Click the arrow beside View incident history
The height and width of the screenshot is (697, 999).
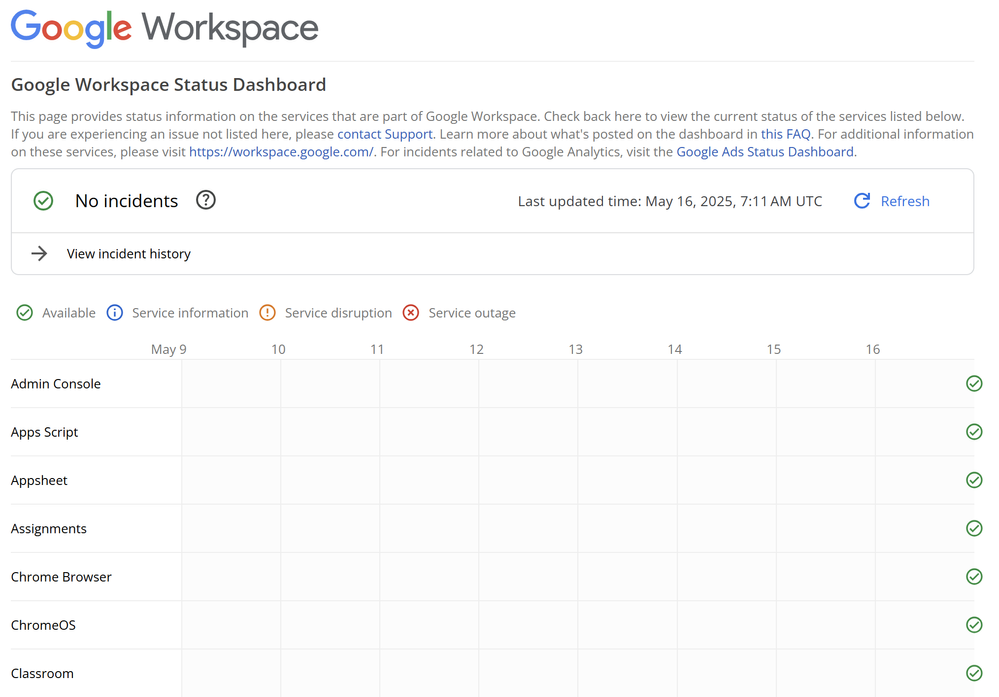40,254
